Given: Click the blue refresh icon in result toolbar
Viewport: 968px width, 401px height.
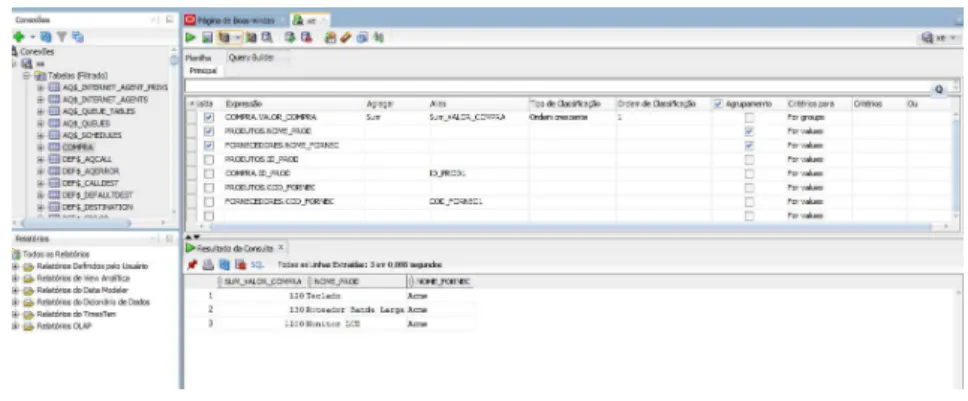Looking at the screenshot, I should coord(224,264).
